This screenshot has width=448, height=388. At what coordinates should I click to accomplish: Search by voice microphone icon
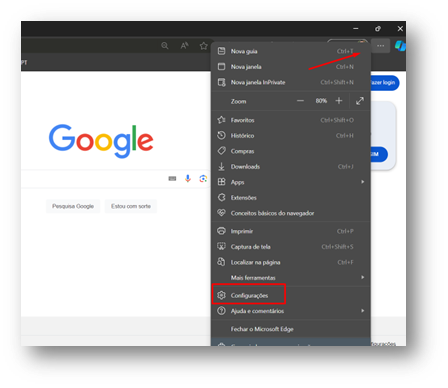(188, 179)
